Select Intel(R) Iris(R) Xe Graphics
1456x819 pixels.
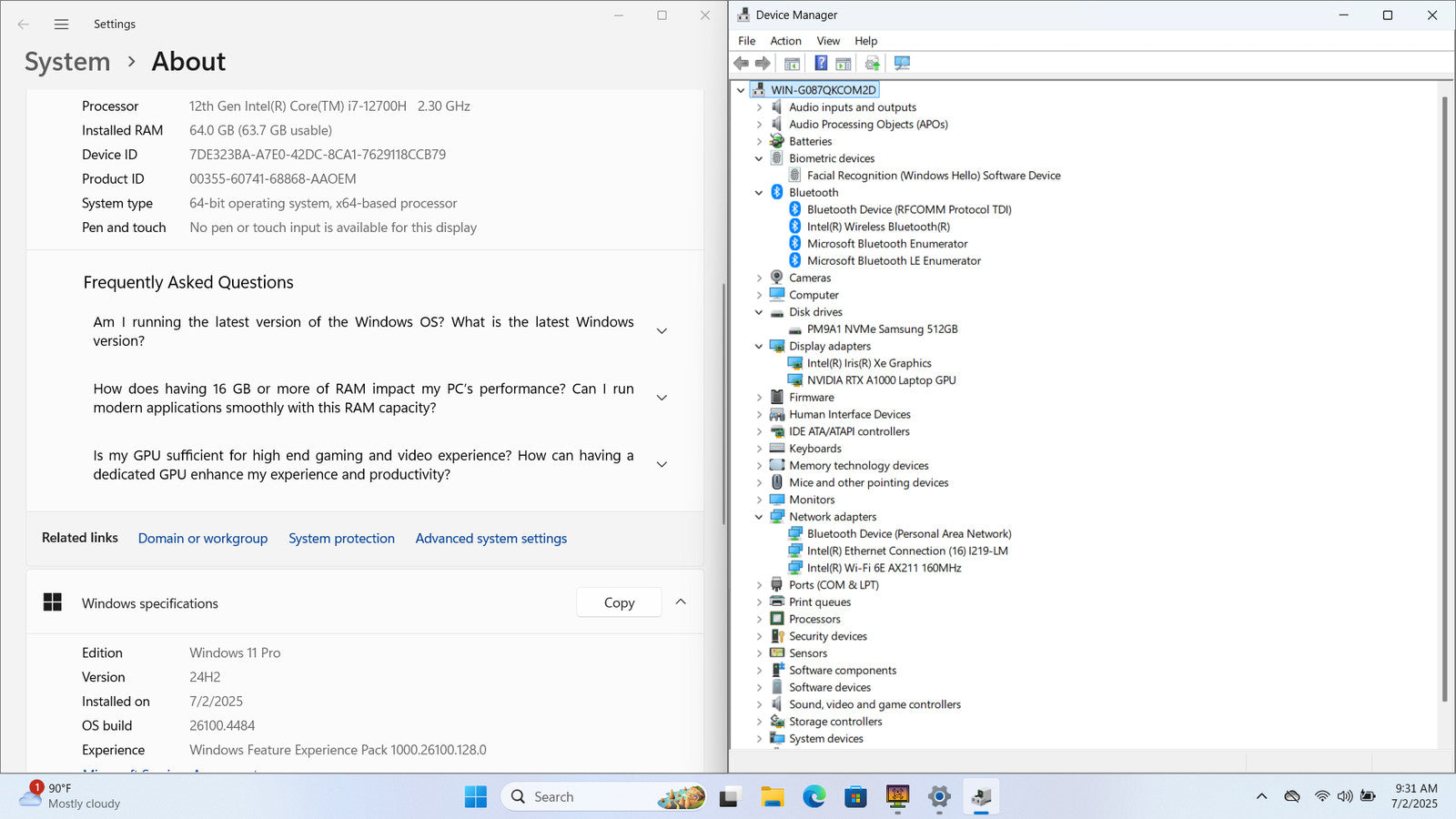click(869, 363)
